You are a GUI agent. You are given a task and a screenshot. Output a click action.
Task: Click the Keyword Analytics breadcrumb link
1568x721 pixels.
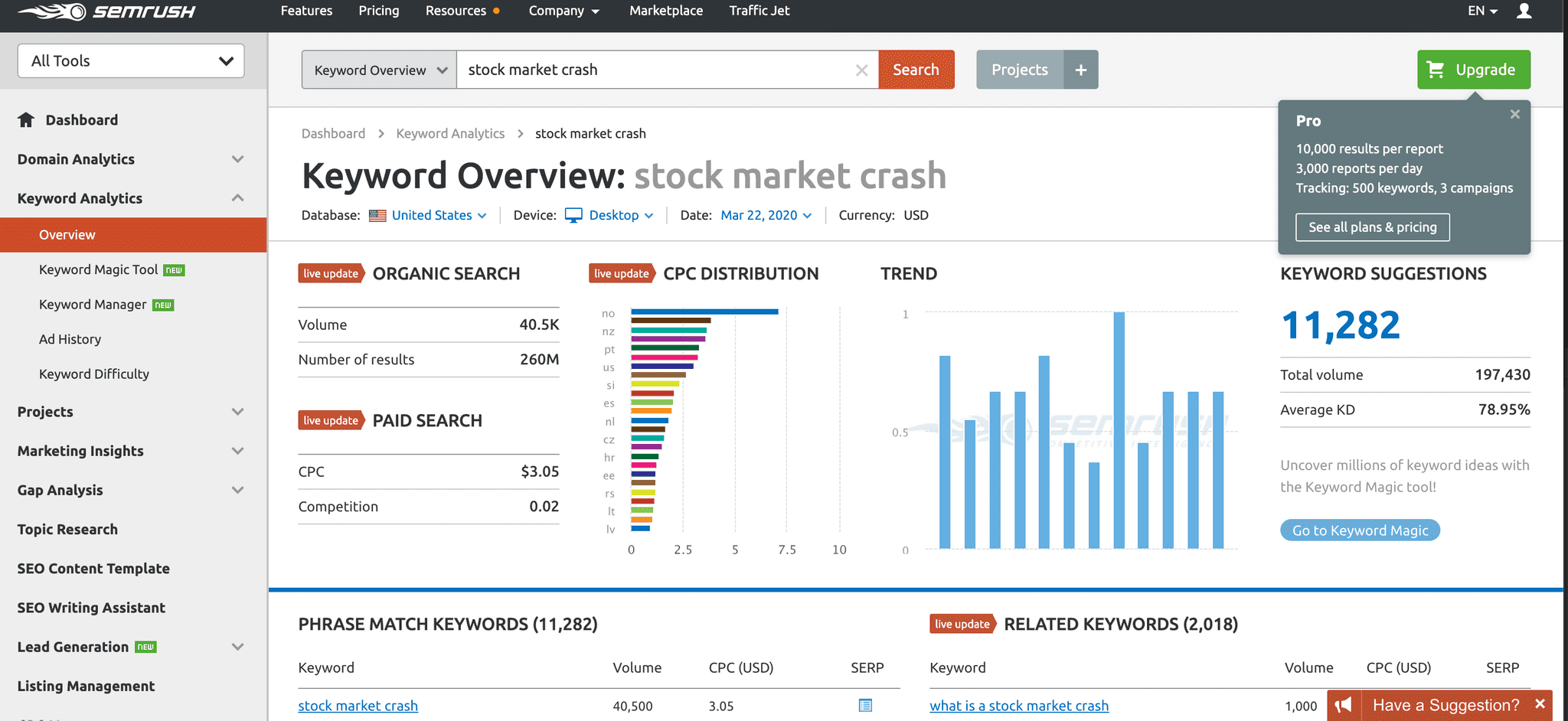(450, 133)
